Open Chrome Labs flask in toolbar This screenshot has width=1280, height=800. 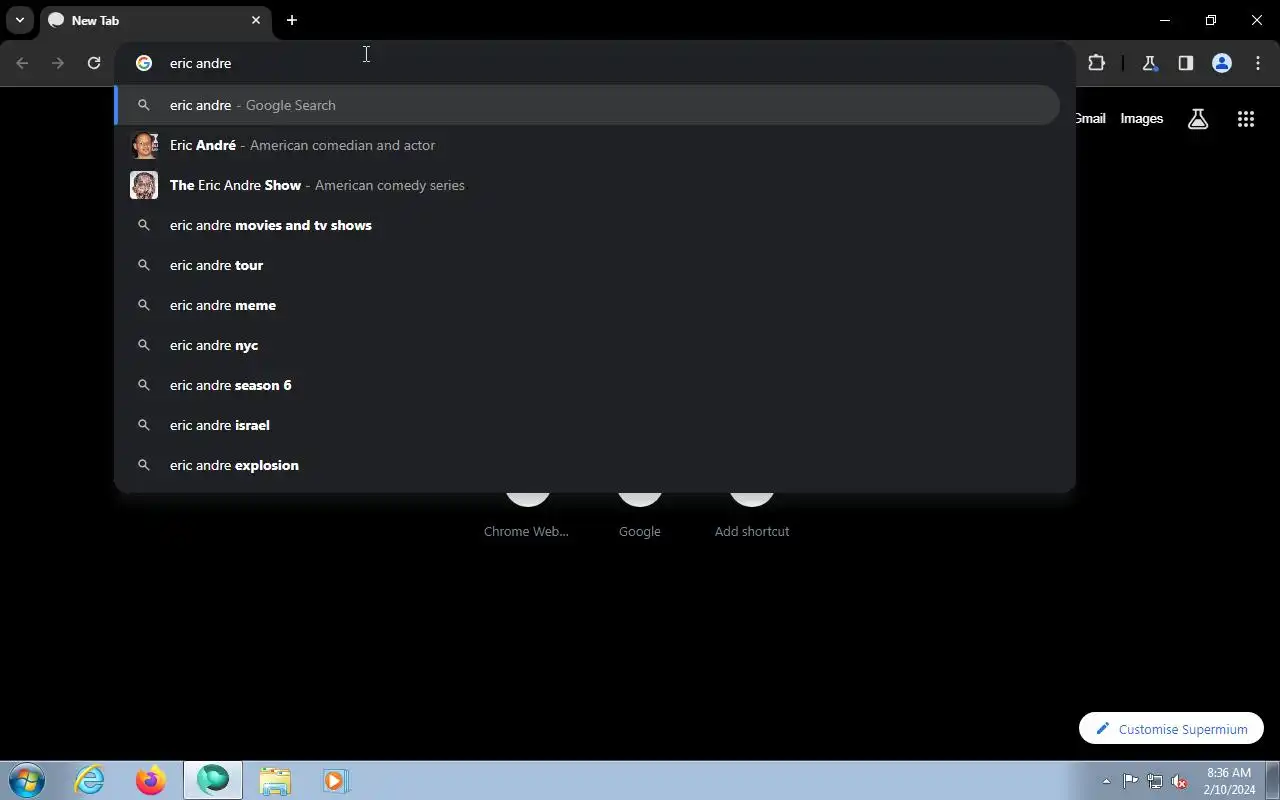point(1149,63)
